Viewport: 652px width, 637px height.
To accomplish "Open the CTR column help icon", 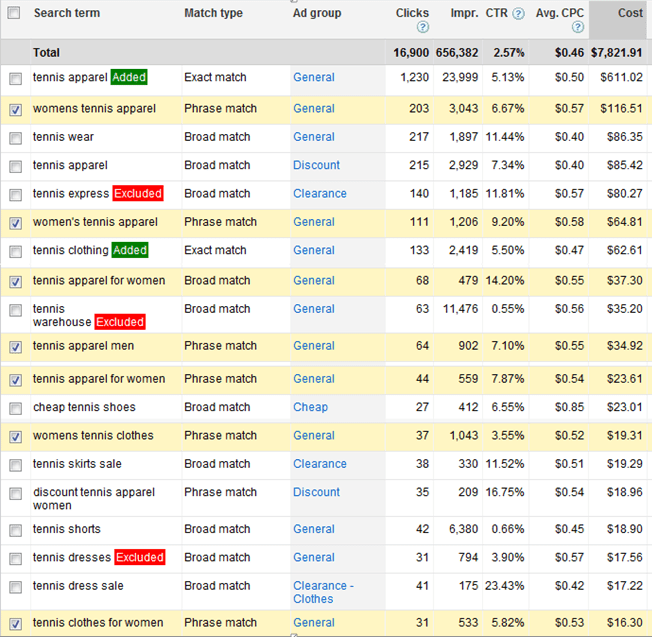I will coord(518,14).
